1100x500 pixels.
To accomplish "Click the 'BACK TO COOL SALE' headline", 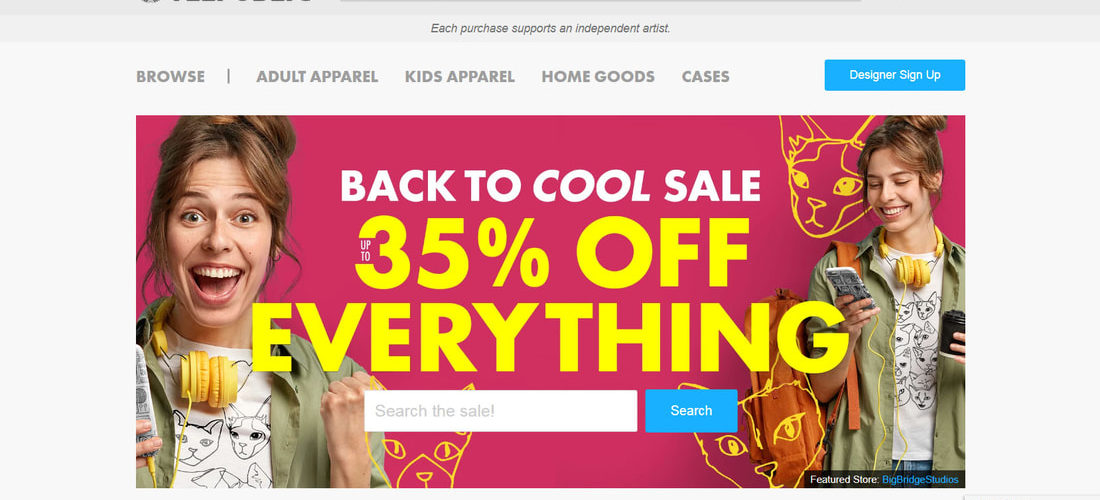I will click(551, 186).
